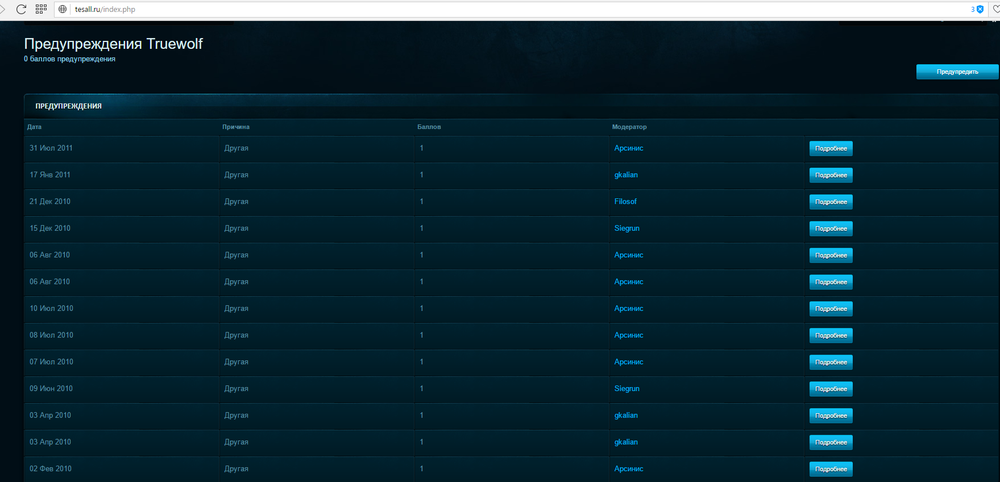Open Подробнее for the 21 Дек 2010 warning
This screenshot has width=1000, height=482.
(x=831, y=202)
